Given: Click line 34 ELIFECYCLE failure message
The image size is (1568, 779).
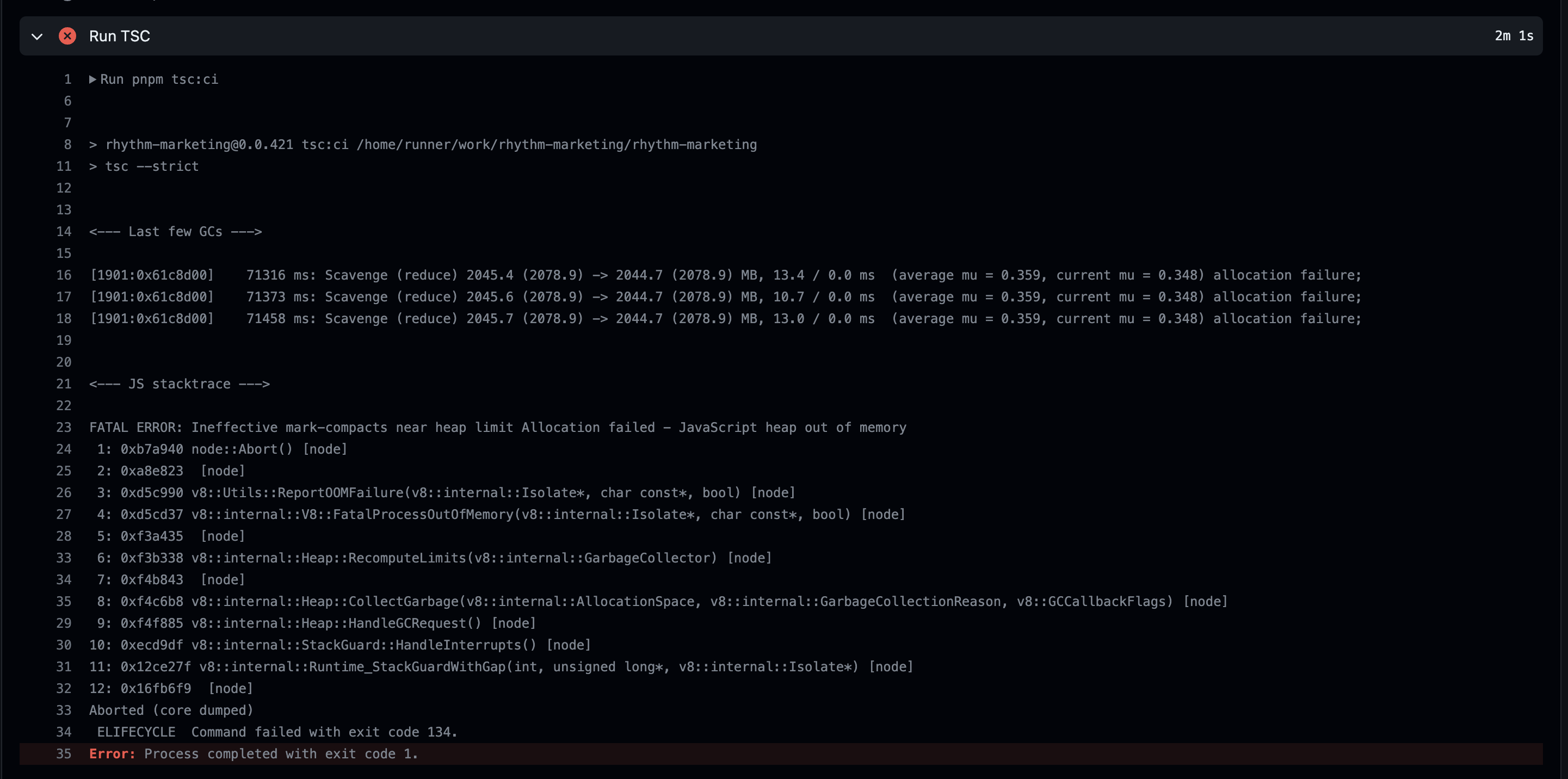Looking at the screenshot, I should coord(272,732).
